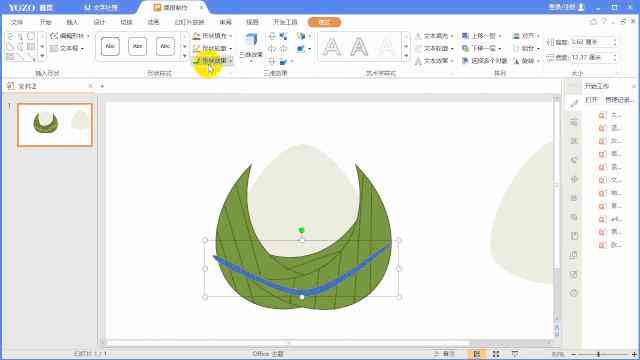The image size is (640, 360).
Task: Toggle the notes (备注) button in status bar
Action: click(x=445, y=354)
